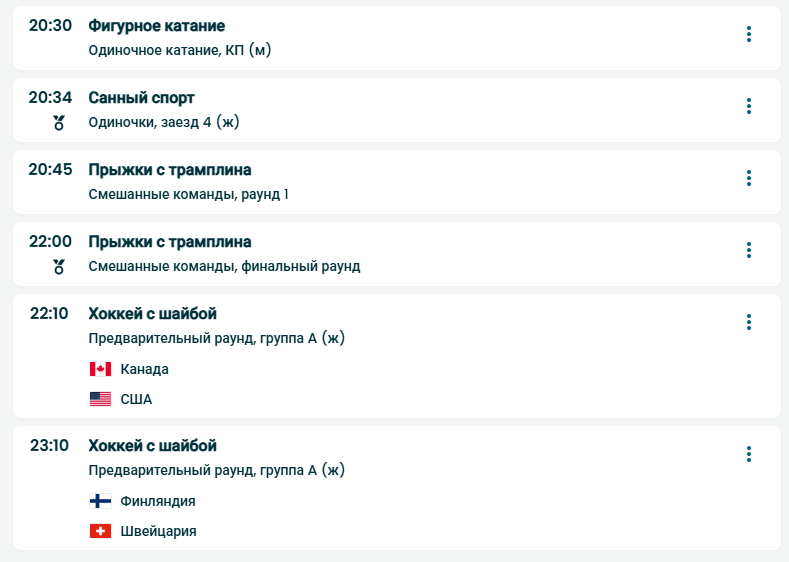The height and width of the screenshot is (562, 789).
Task: Open options menu for 20:34 Санный спорт
Action: pyautogui.click(x=748, y=107)
